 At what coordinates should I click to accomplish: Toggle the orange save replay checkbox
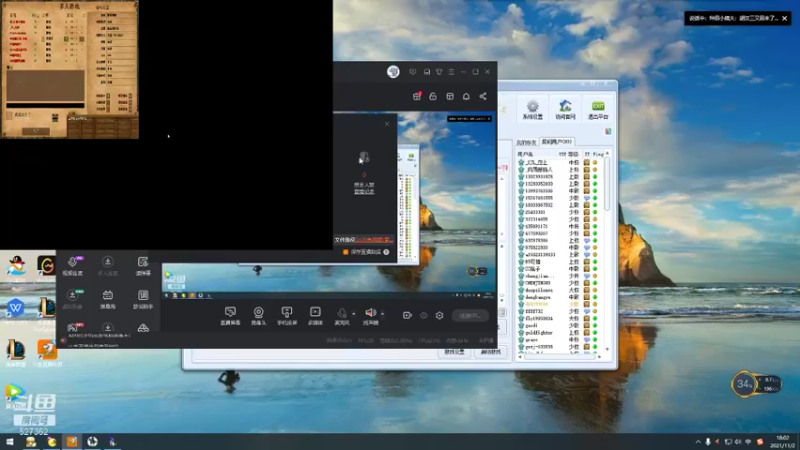tap(345, 252)
